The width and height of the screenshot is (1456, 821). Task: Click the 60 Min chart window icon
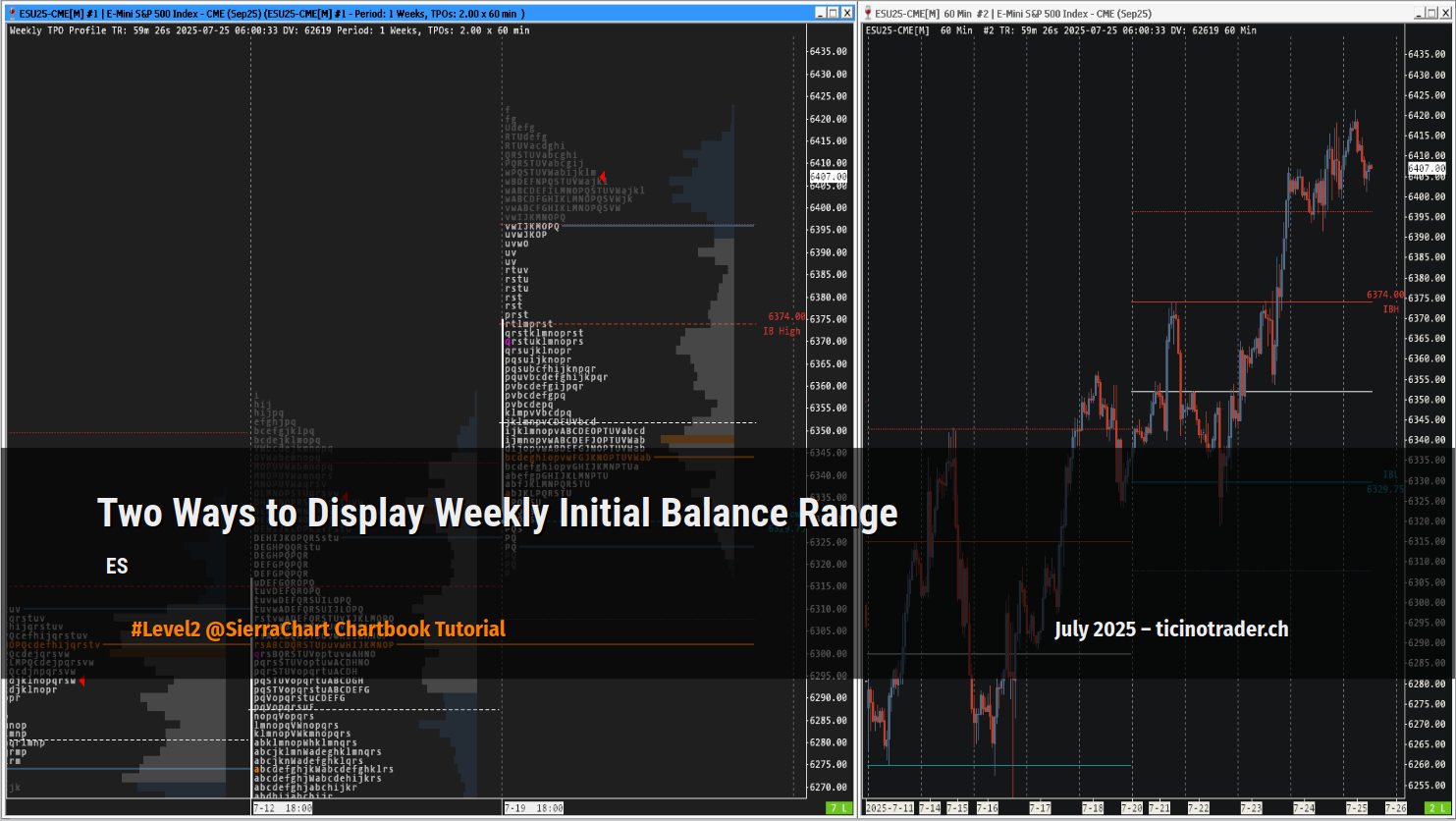coord(870,13)
